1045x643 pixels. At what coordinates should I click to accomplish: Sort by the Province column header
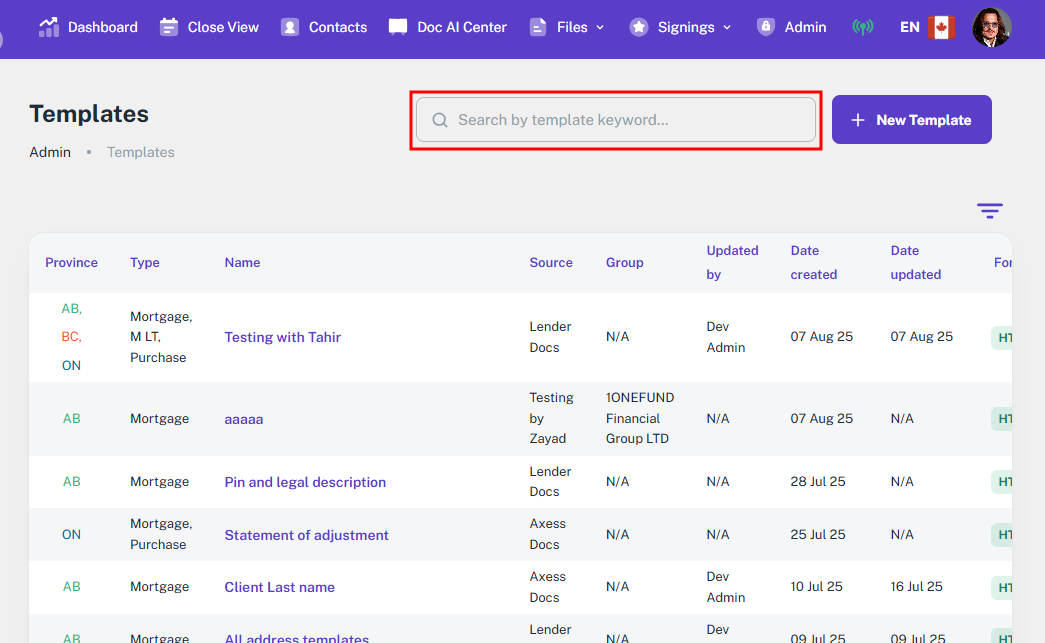click(71, 262)
